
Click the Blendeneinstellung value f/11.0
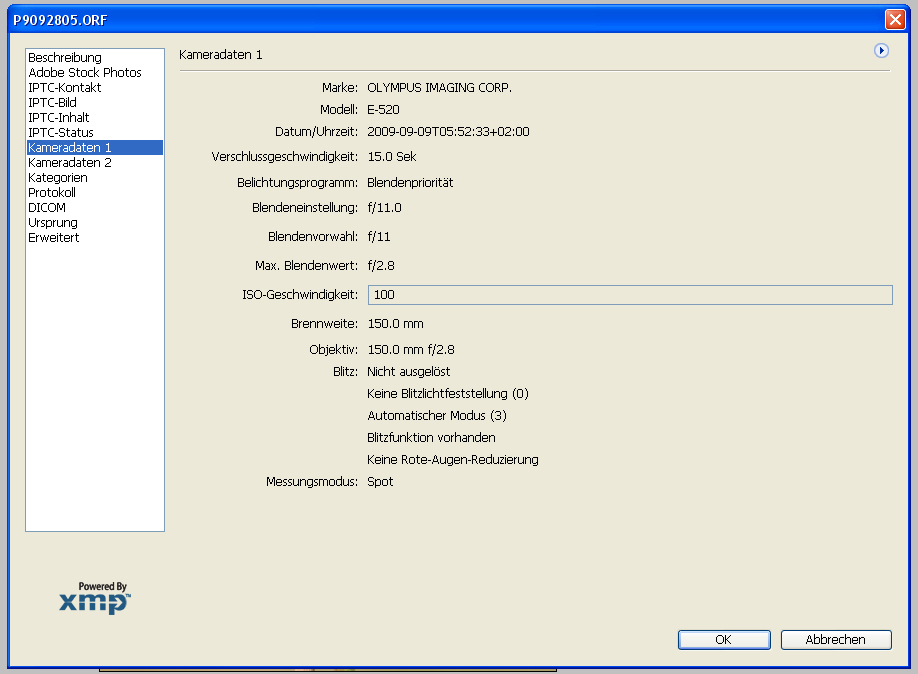coord(385,208)
